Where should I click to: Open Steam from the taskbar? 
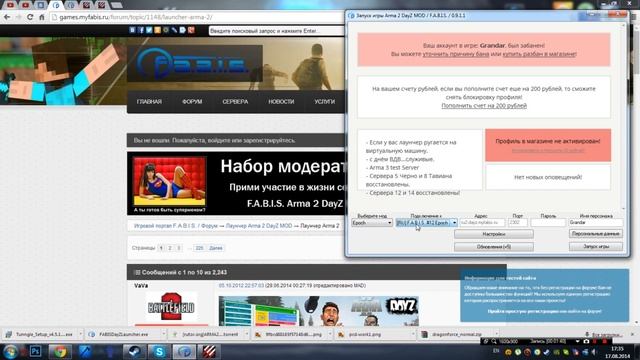click(x=135, y=351)
